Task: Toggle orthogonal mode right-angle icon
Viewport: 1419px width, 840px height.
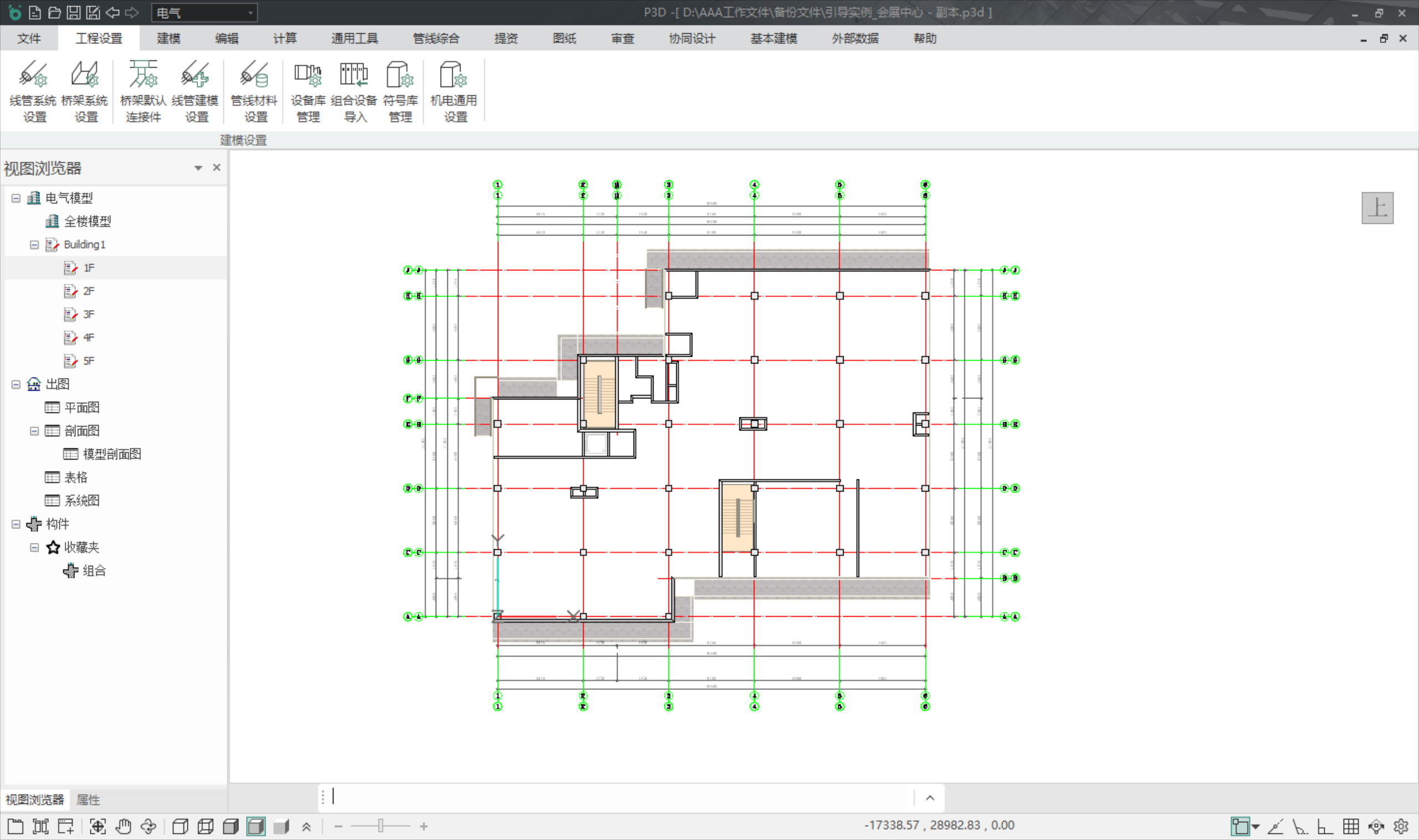Action: pos(1325,826)
